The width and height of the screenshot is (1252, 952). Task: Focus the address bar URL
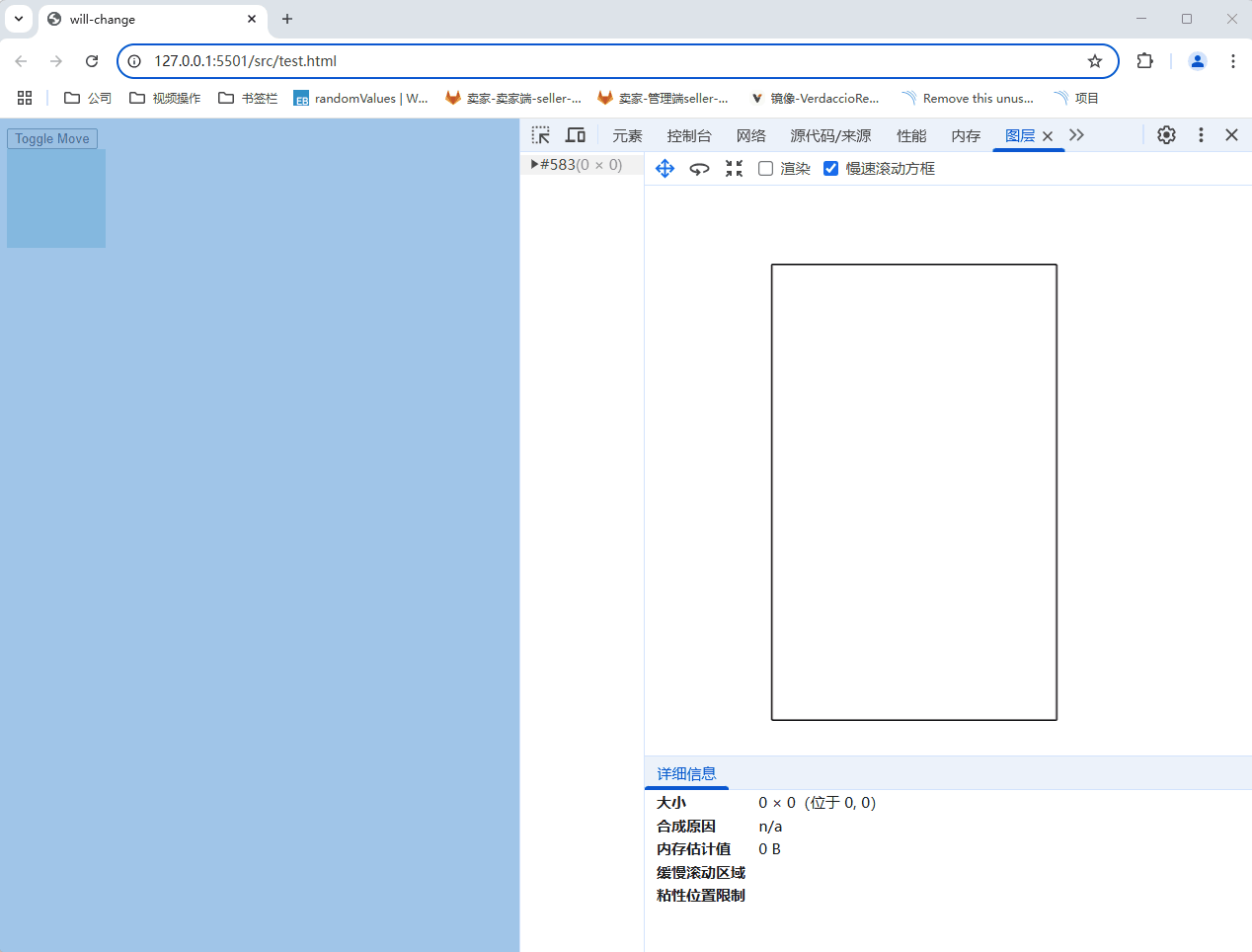click(245, 61)
